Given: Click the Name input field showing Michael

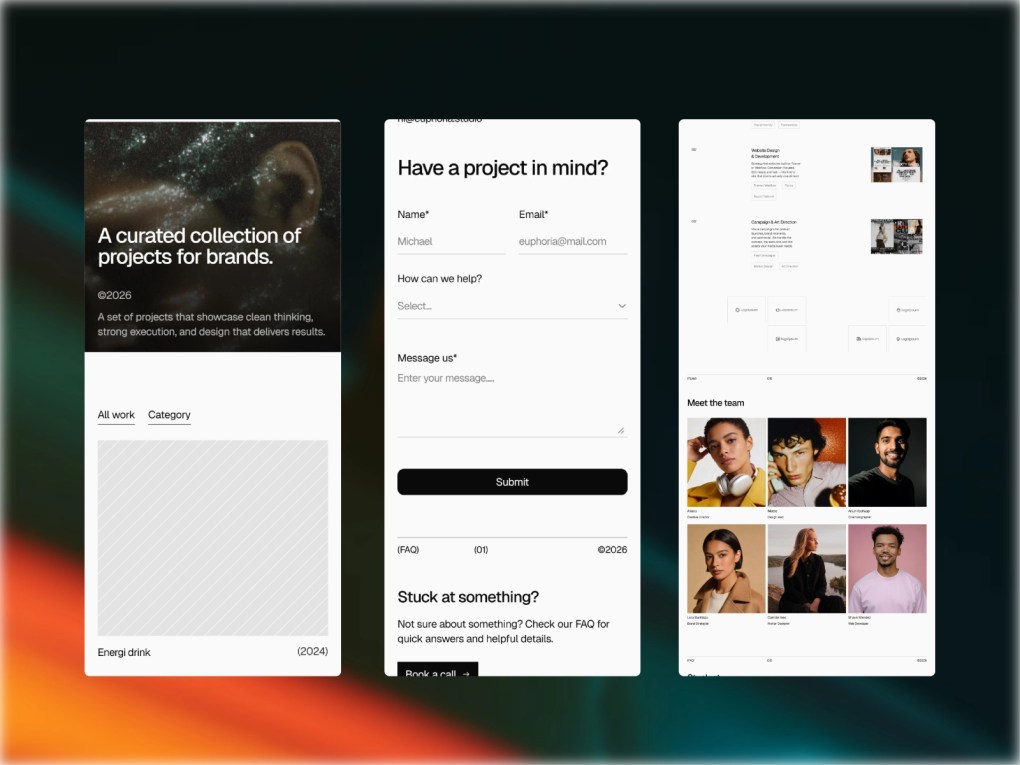Looking at the screenshot, I should 451,241.
